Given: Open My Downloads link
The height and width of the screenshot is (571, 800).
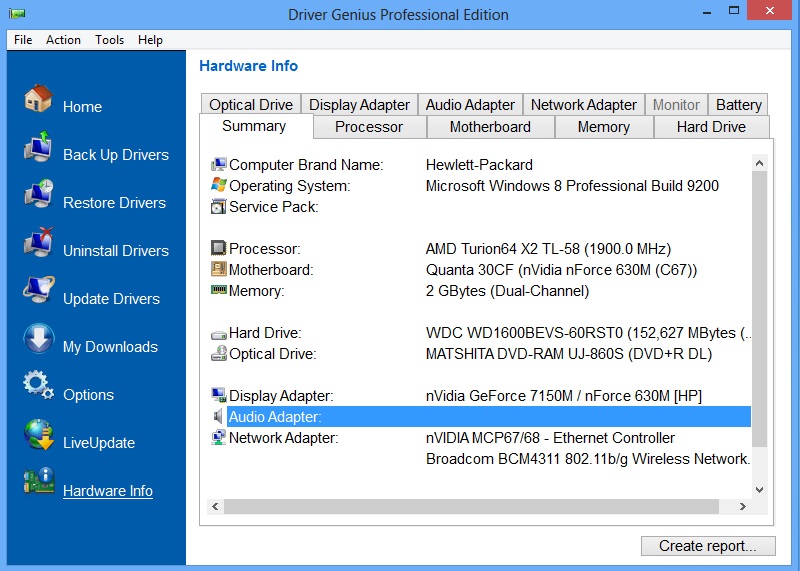Looking at the screenshot, I should pyautogui.click(x=110, y=346).
